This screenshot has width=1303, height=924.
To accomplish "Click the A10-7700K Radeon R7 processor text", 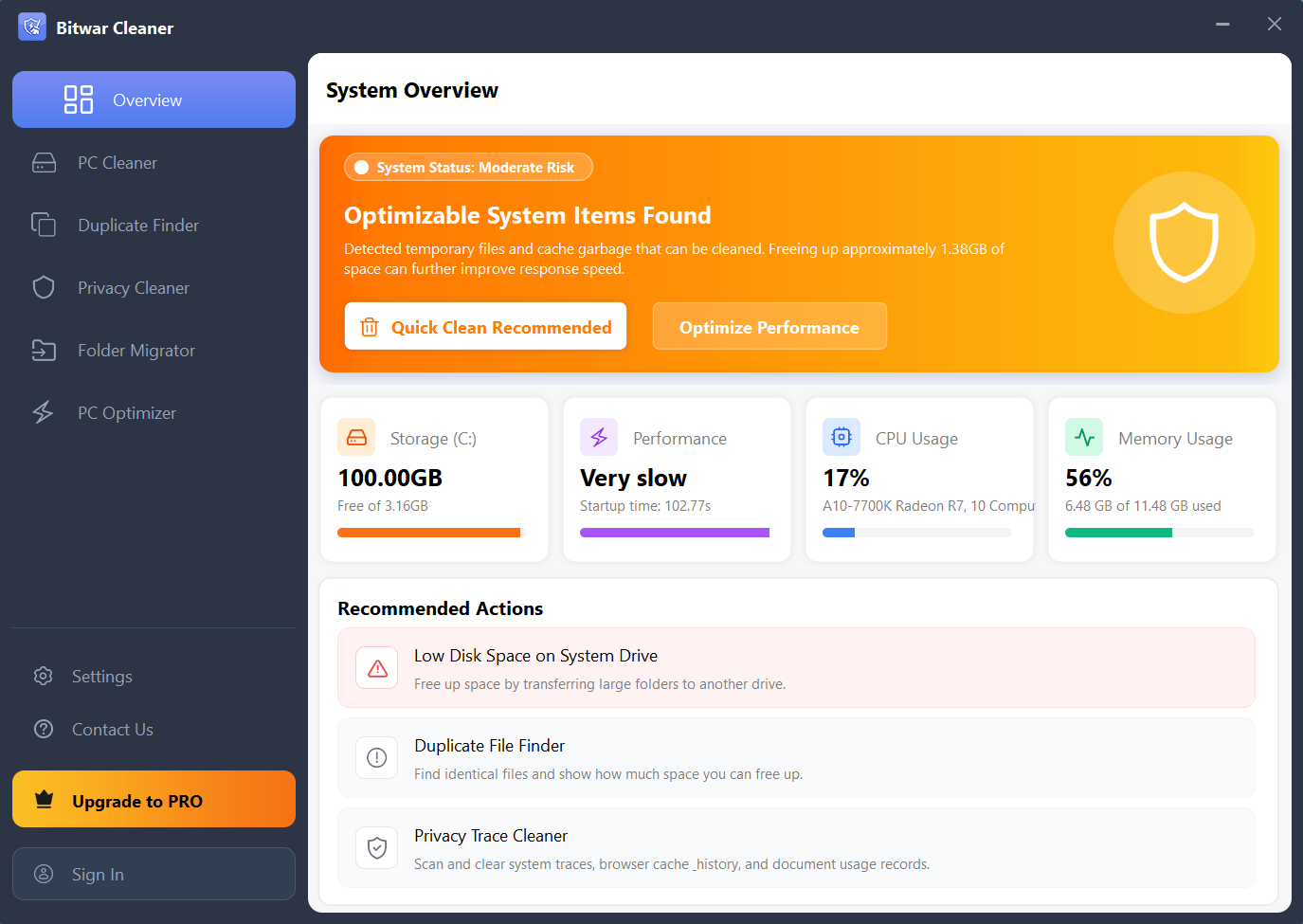I will click(929, 506).
